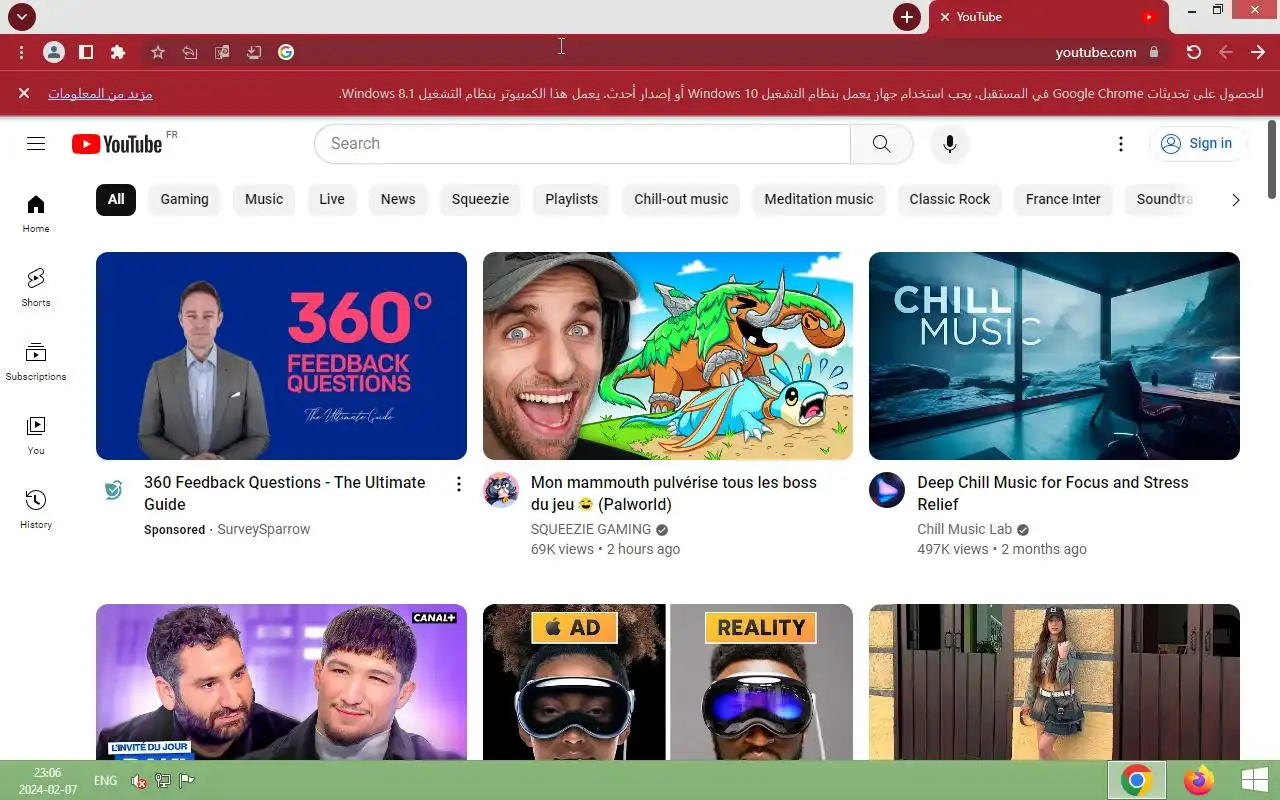Open the Extensions puzzle-piece menu
This screenshot has height=800, width=1280.
click(x=118, y=52)
